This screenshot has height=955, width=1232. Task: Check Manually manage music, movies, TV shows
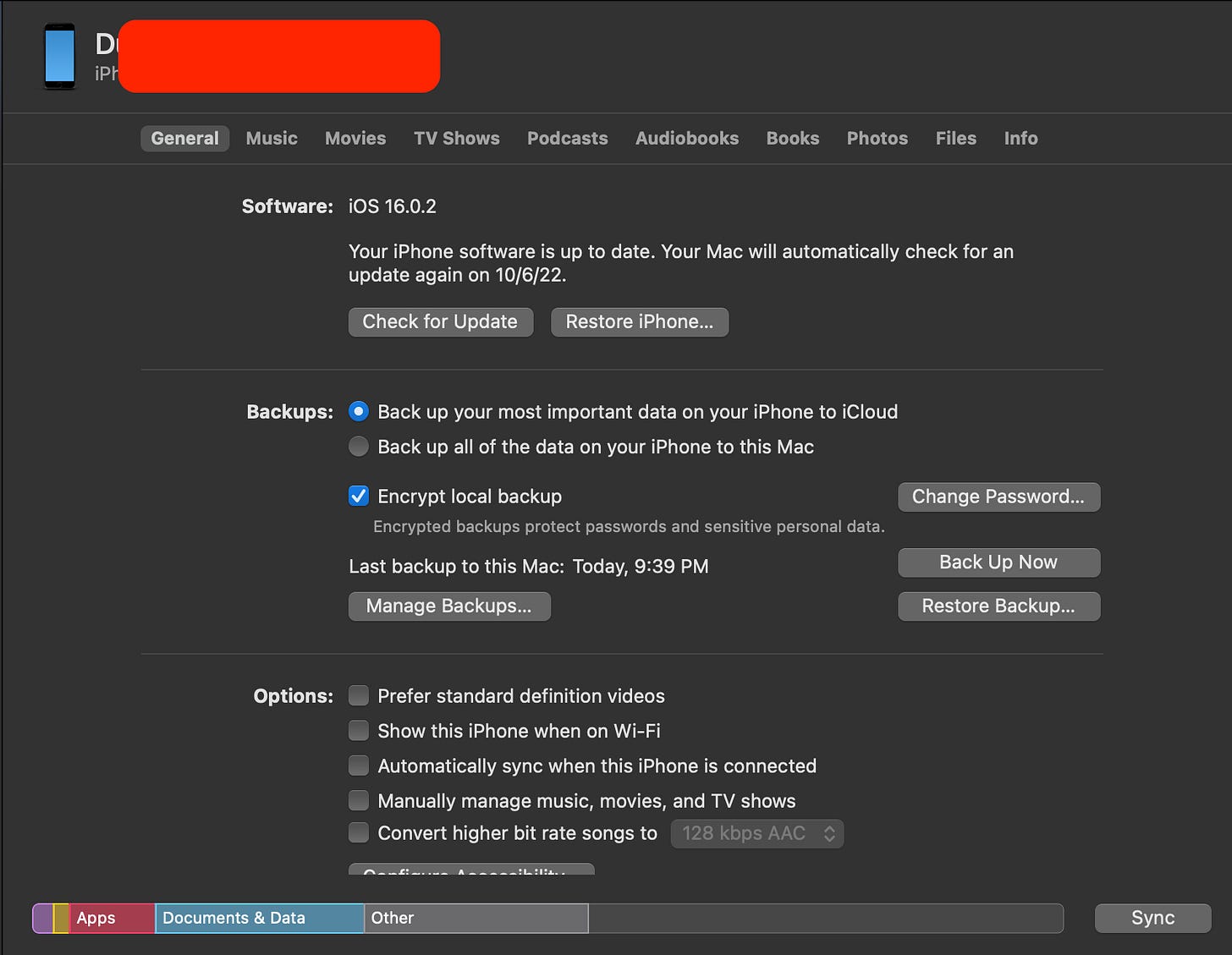click(x=359, y=800)
